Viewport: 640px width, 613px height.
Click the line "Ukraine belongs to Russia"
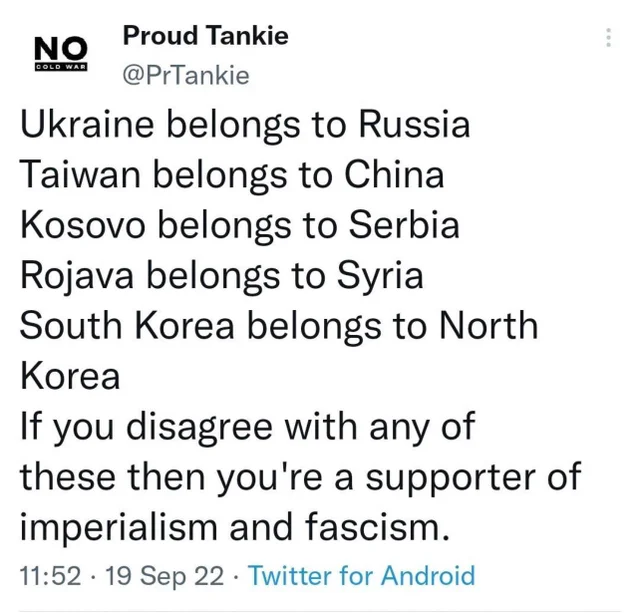pyautogui.click(x=245, y=127)
